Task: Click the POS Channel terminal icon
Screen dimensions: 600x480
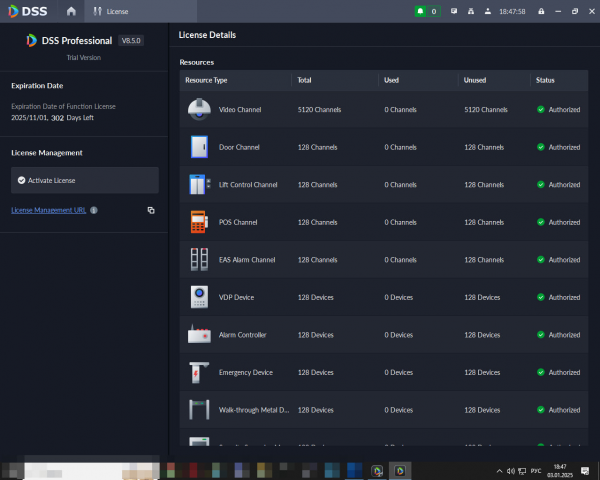Action: click(199, 222)
